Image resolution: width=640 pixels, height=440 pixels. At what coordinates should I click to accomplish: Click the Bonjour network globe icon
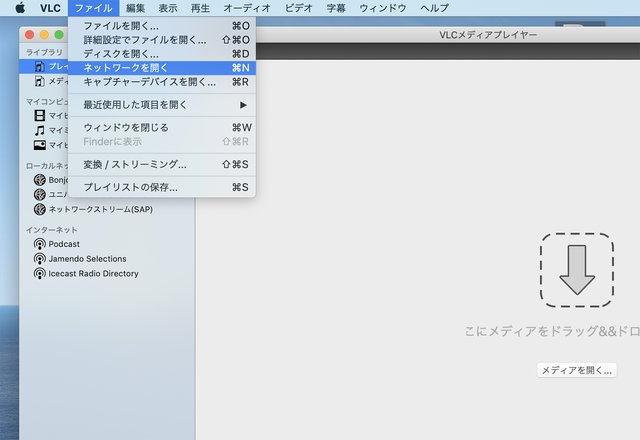click(40, 180)
